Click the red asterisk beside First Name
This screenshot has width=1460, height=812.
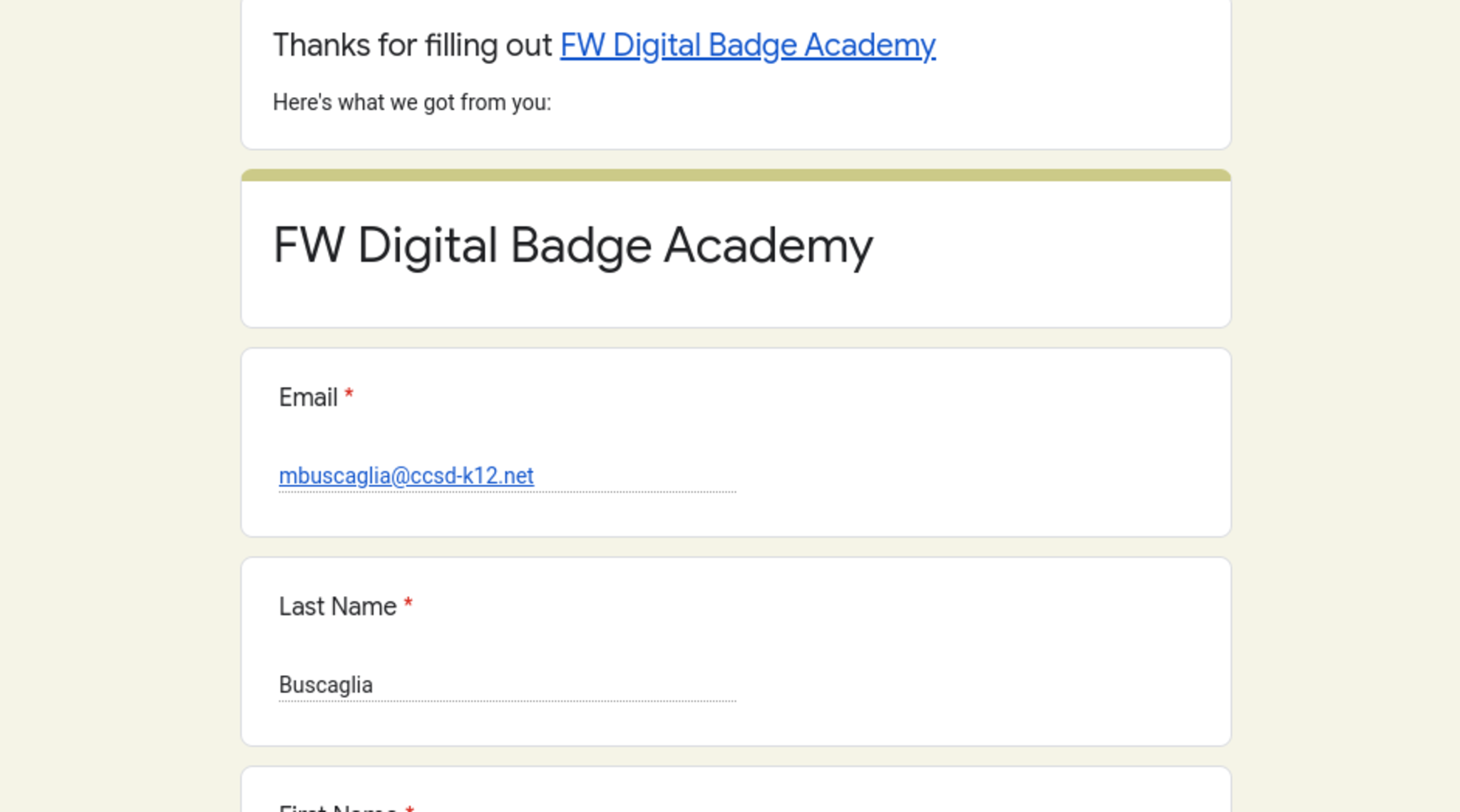point(409,808)
